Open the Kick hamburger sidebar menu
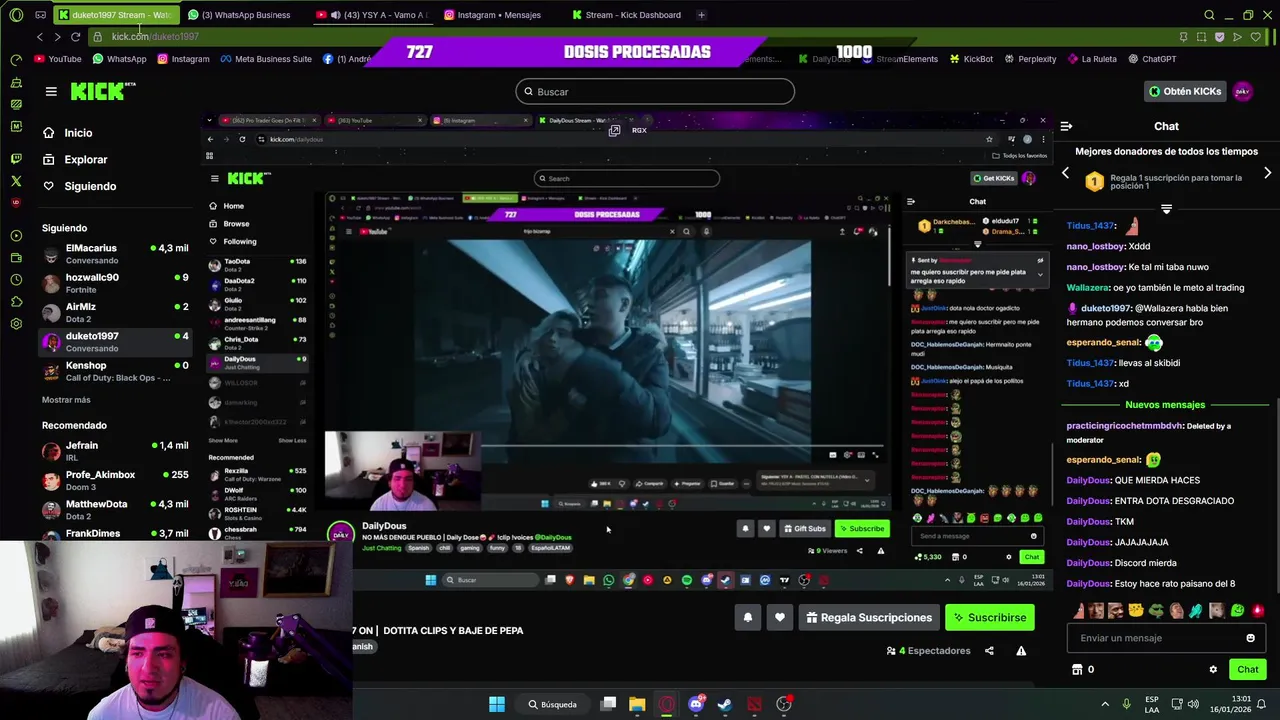 coord(51,91)
